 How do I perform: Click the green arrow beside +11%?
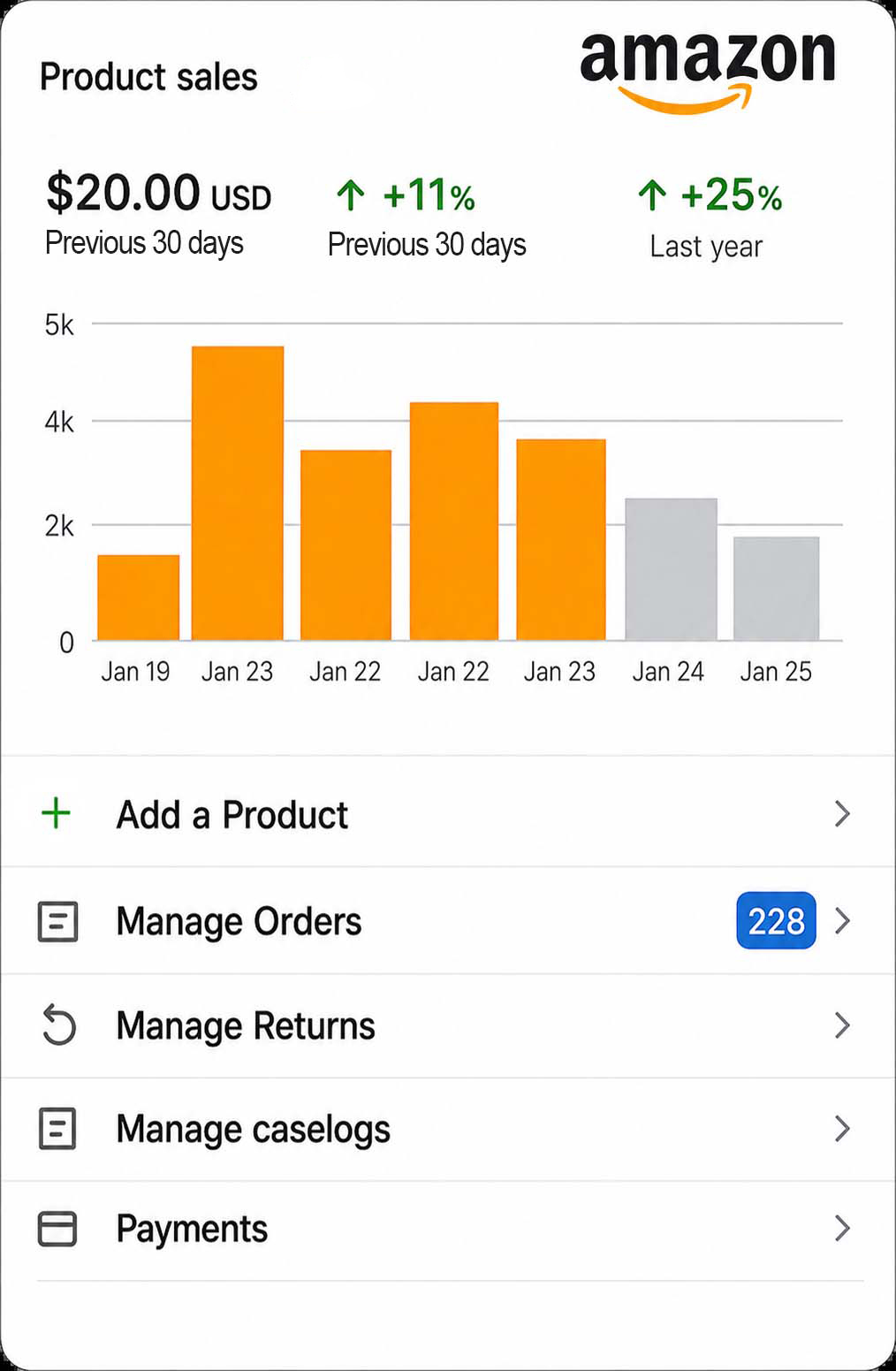[351, 195]
